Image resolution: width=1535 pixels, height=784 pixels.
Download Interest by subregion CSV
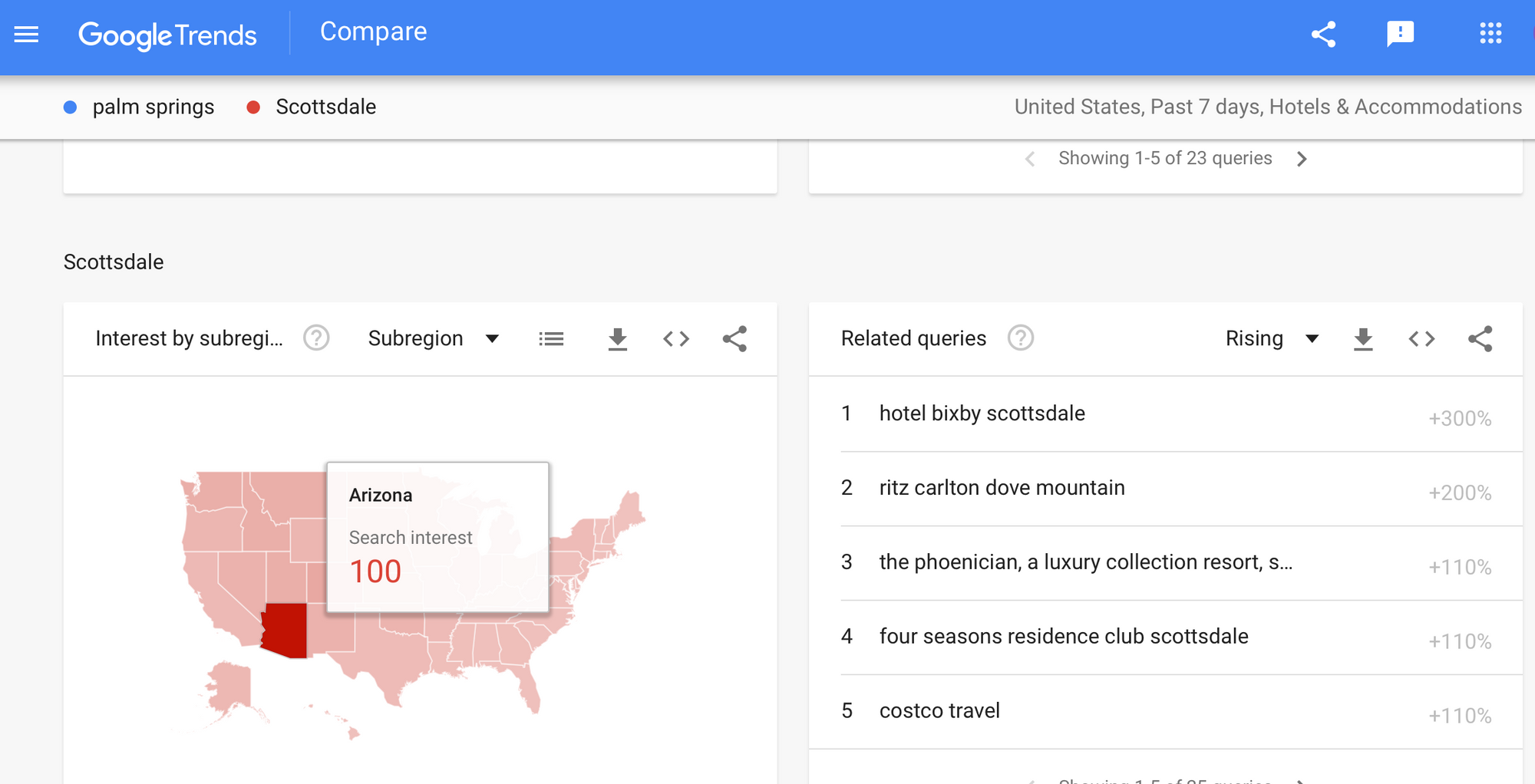point(617,338)
